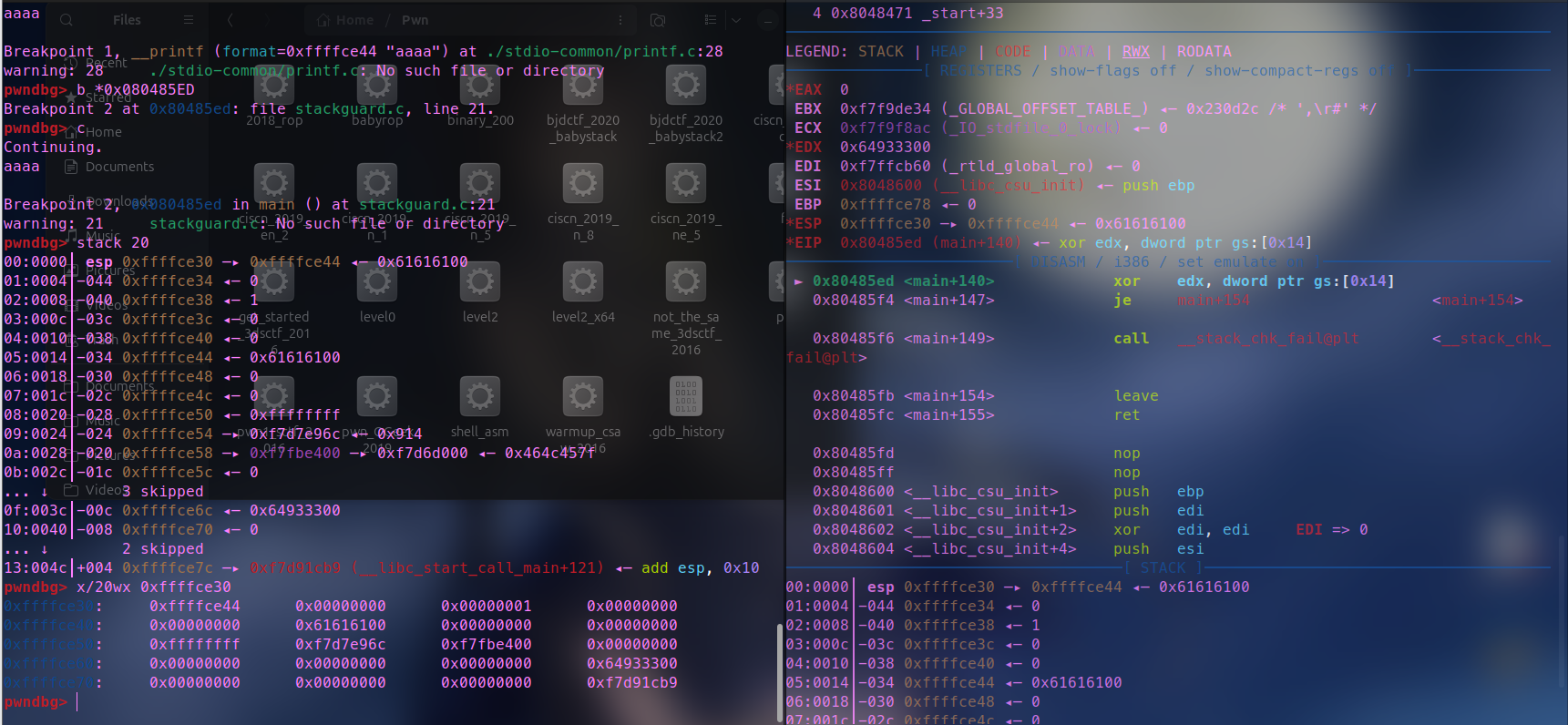Select the Home breadcrumb in path bar
Viewport: 1568px width, 725px height.
tap(345, 20)
